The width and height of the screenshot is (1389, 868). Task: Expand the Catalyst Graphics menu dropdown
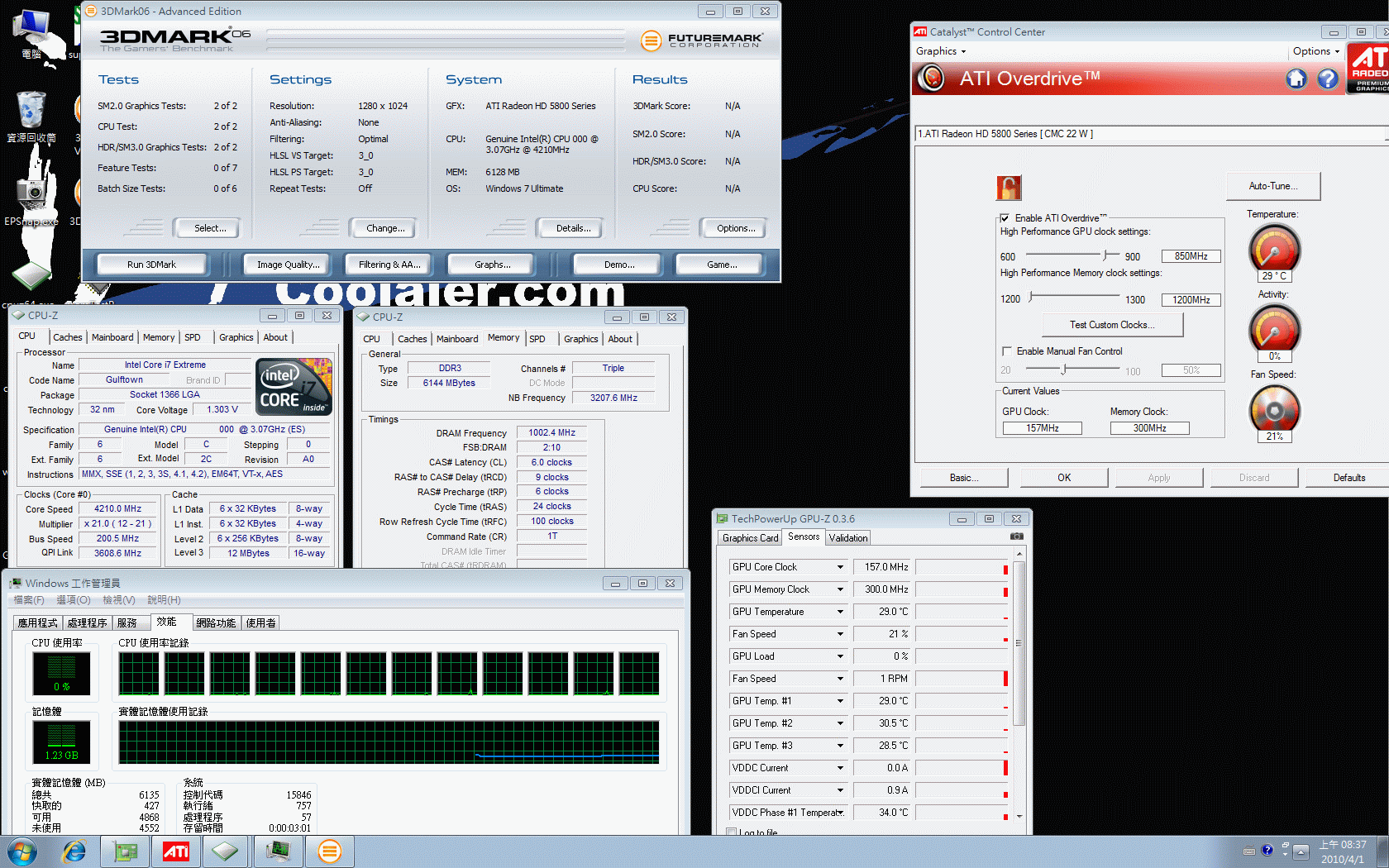[941, 51]
